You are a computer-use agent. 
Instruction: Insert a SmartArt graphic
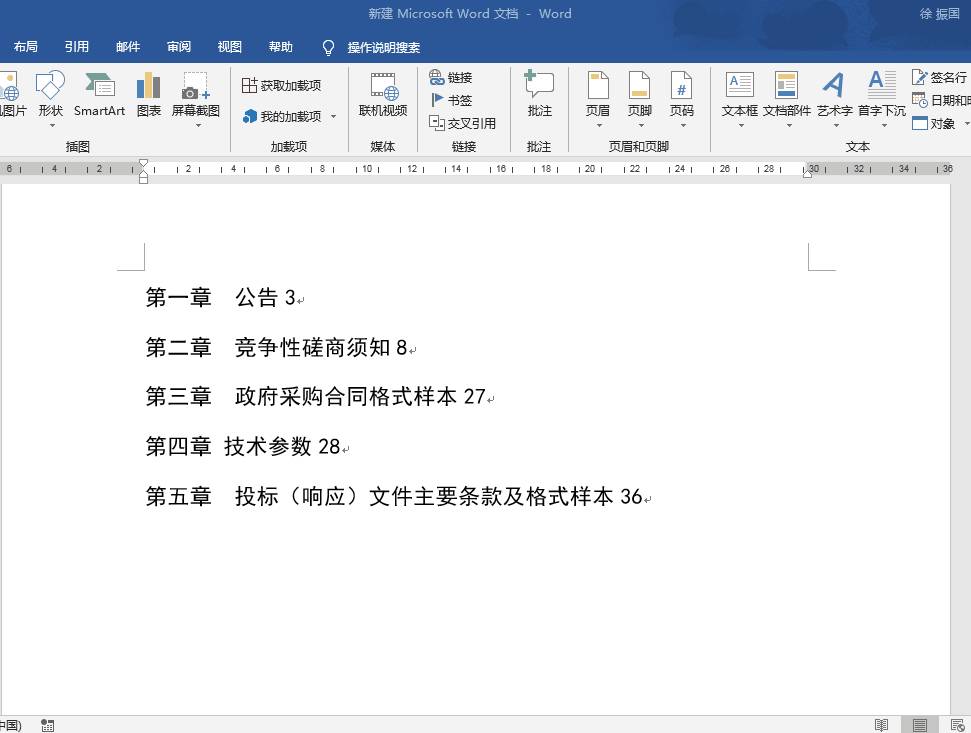99,94
